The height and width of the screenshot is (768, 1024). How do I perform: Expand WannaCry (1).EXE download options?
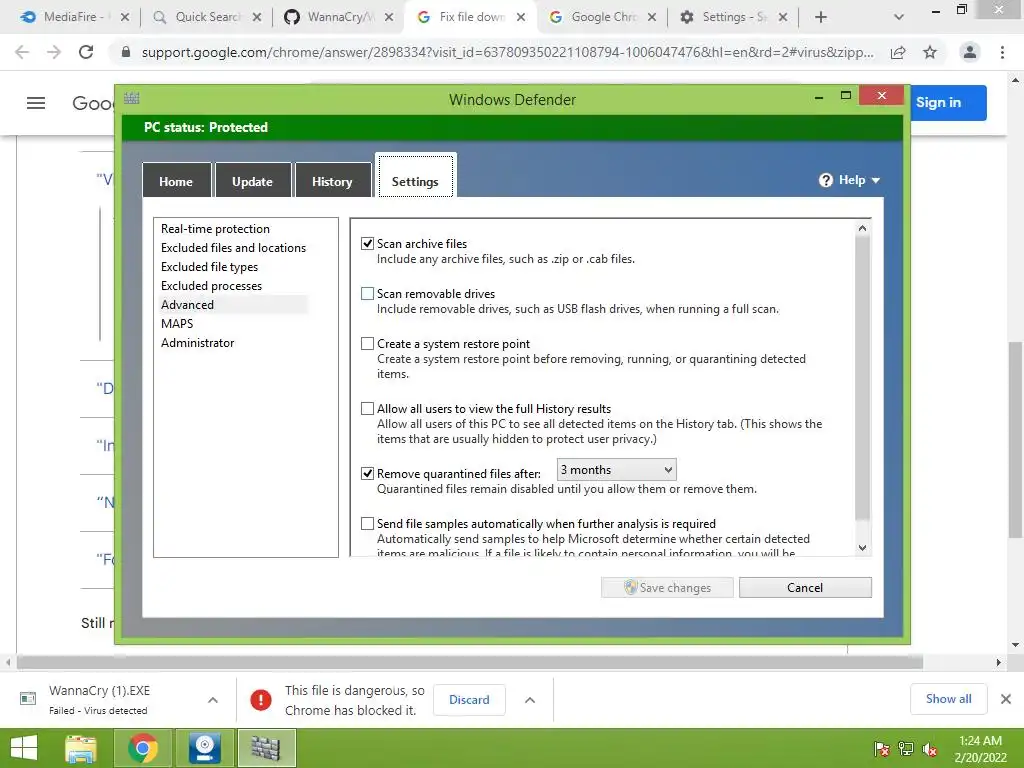[x=213, y=700]
